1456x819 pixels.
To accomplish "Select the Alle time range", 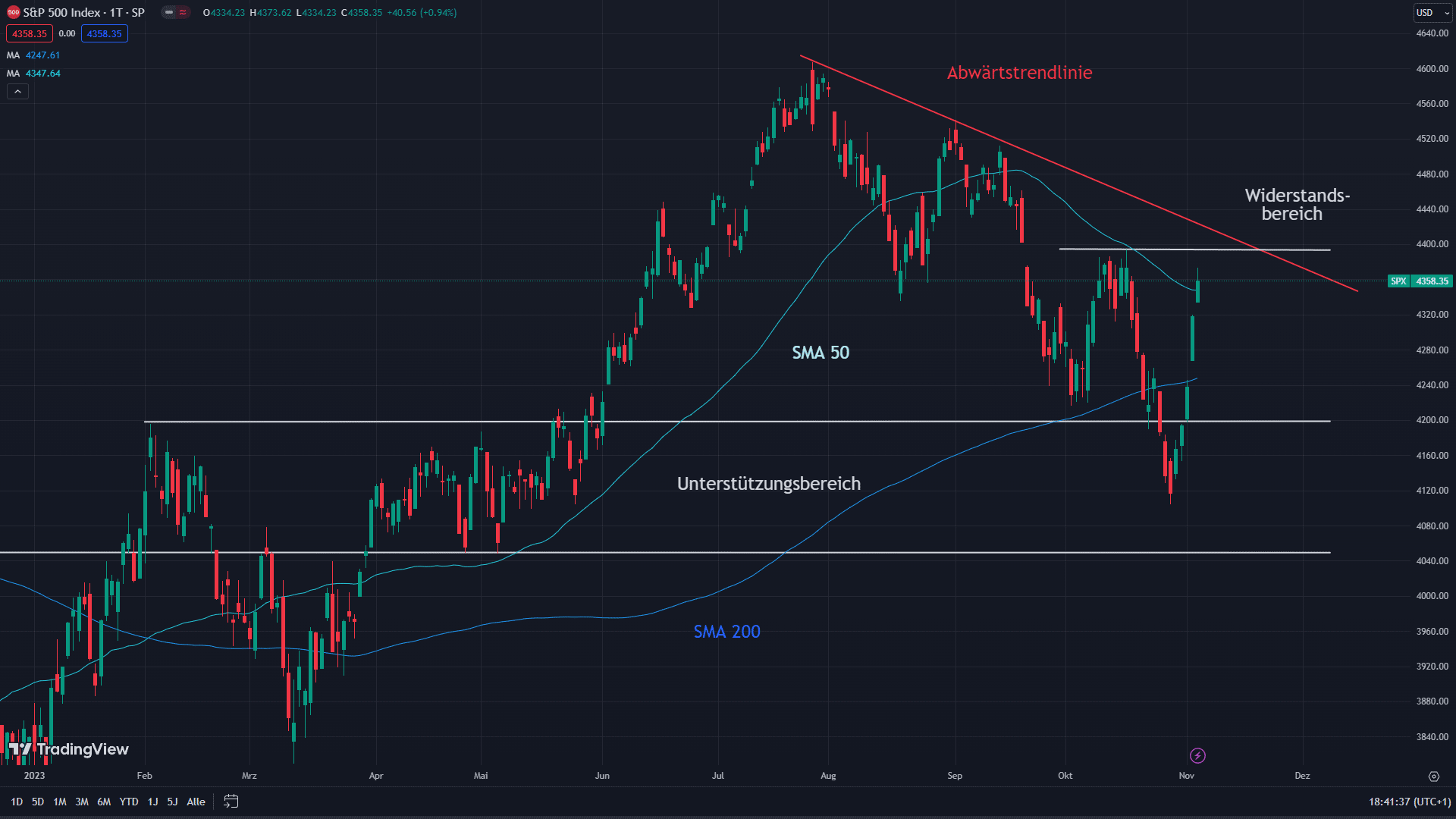I will tap(196, 802).
